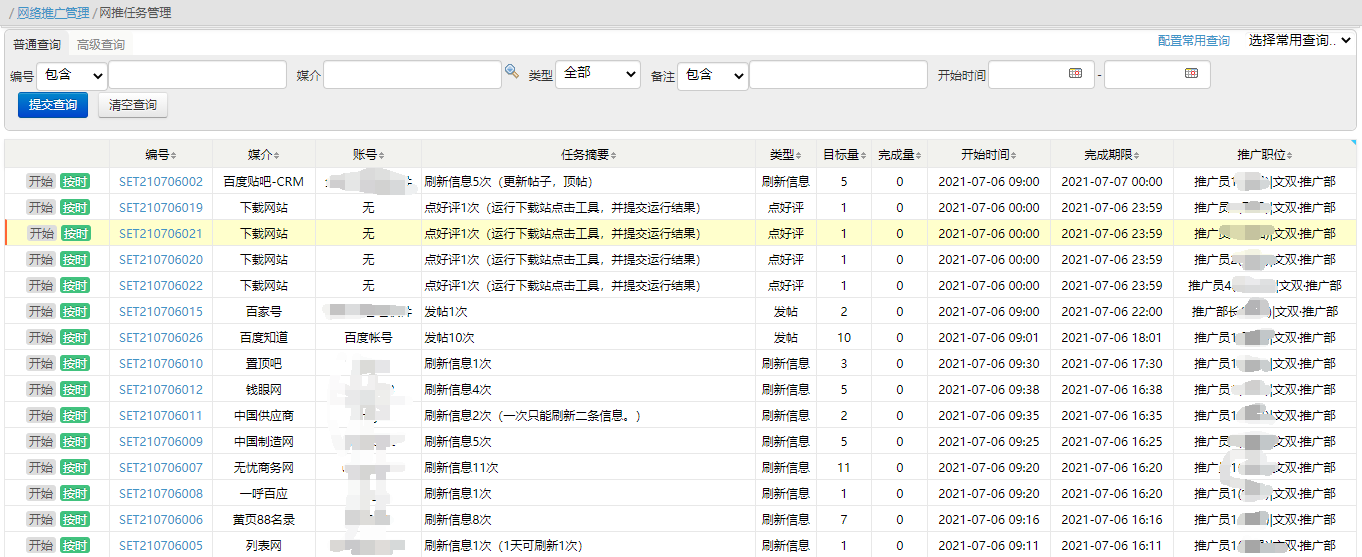Image resolution: width=1362 pixels, height=557 pixels.
Task: Click 按时 tag for SET210706020
Action: [x=75, y=260]
